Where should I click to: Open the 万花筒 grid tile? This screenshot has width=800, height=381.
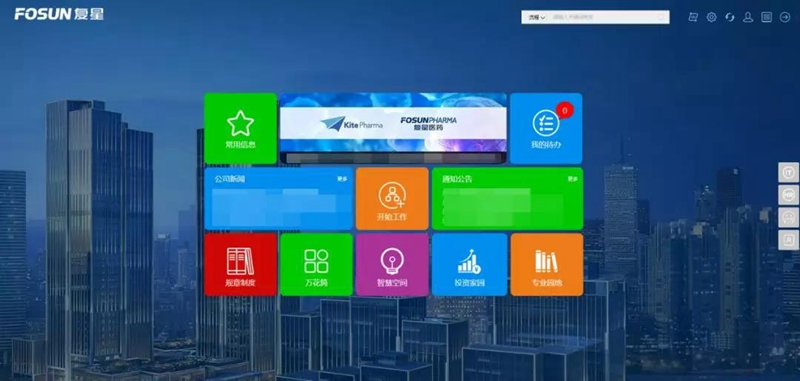point(316,264)
